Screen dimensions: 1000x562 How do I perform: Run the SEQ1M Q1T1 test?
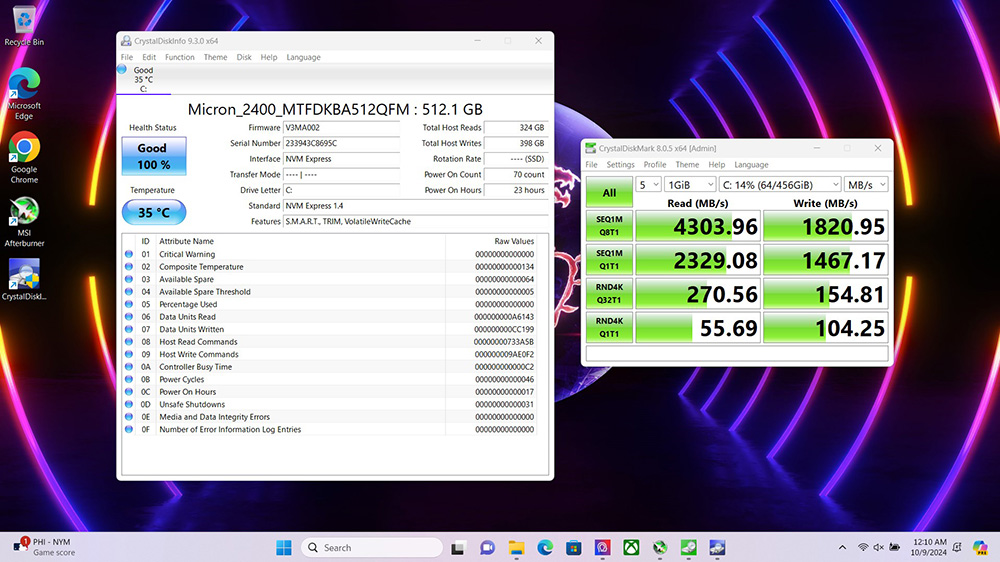[x=609, y=260]
